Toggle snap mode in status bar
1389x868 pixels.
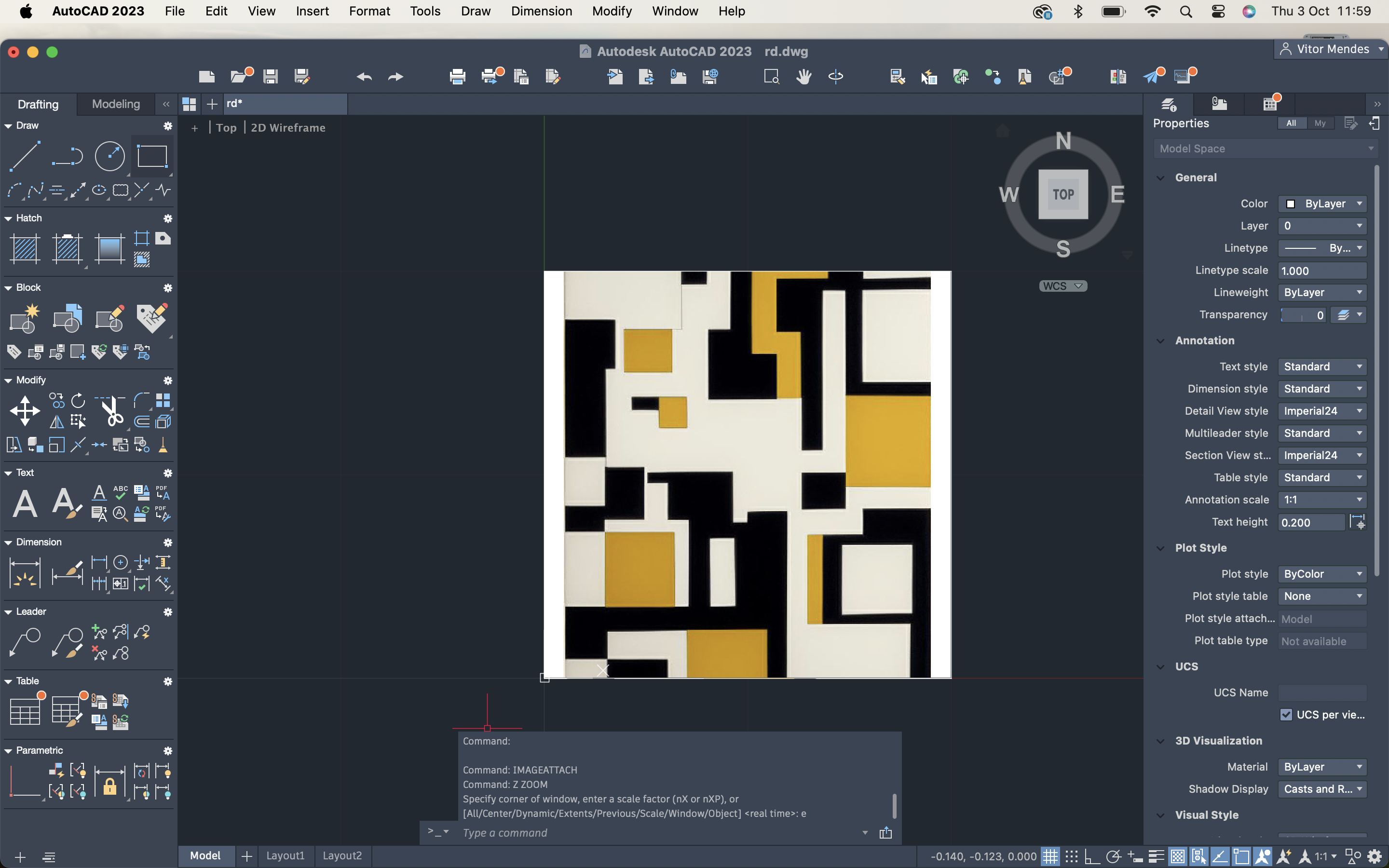1071,856
